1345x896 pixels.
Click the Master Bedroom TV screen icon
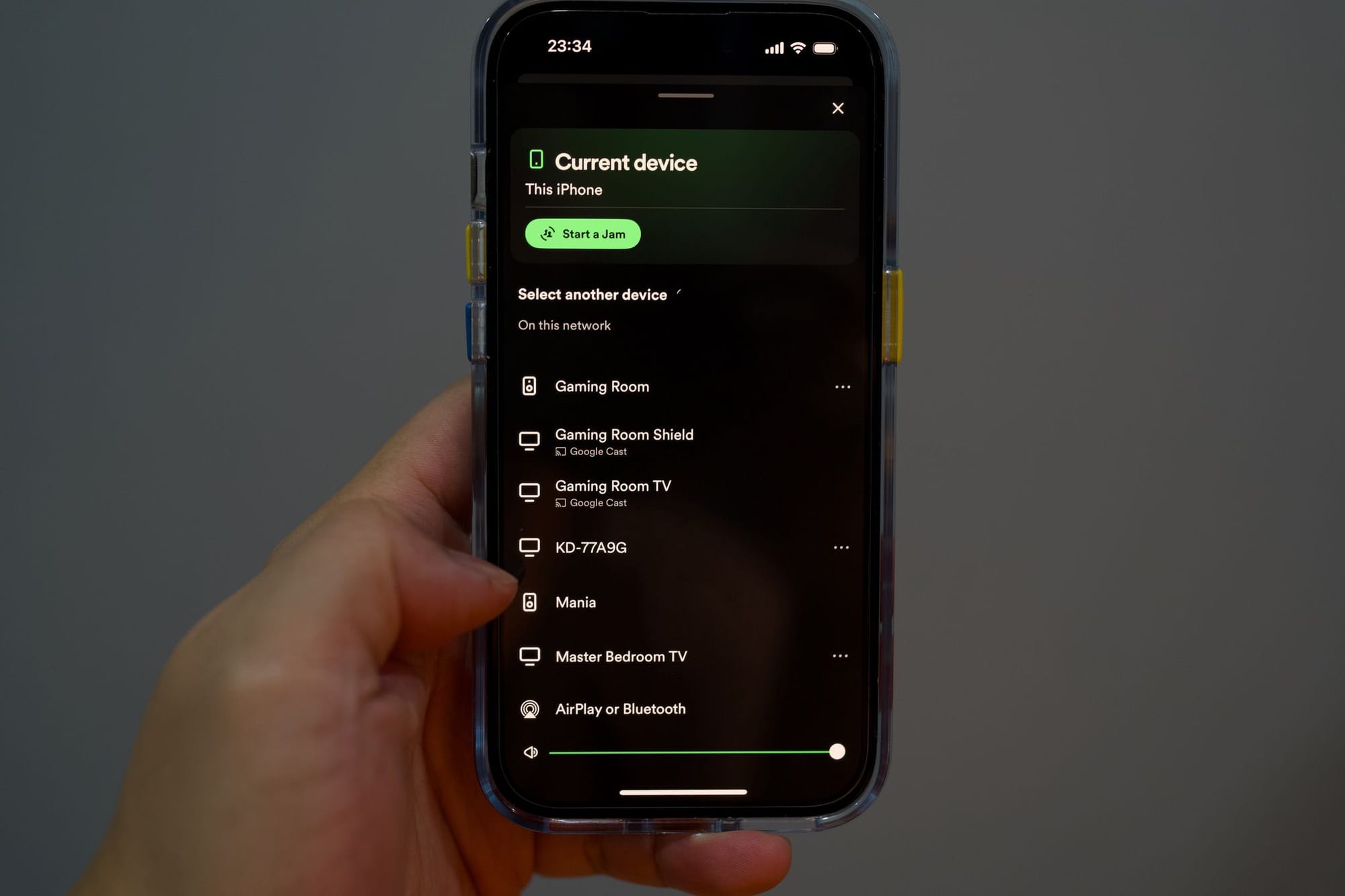click(530, 655)
